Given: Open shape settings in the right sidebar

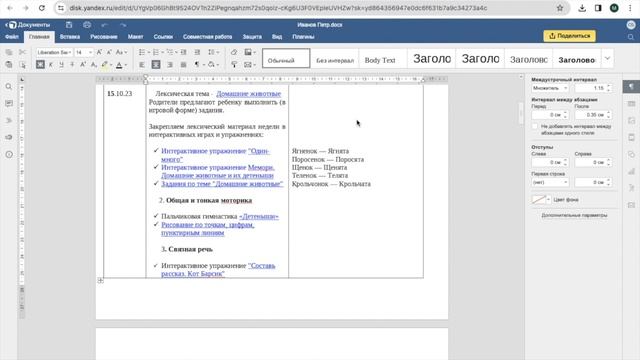Looking at the screenshot, I should pyautogui.click(x=631, y=154).
